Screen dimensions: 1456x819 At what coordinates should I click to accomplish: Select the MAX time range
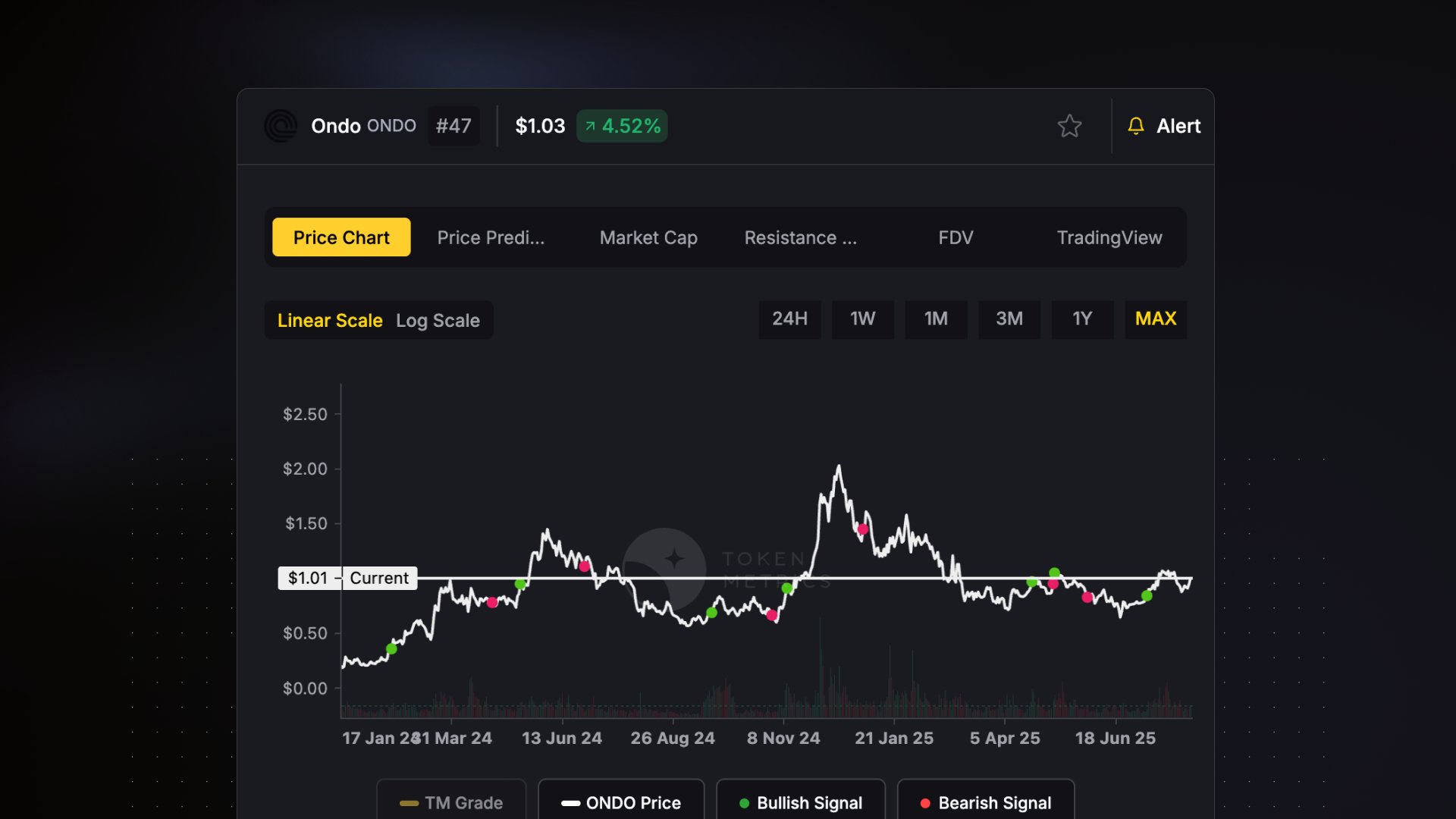(x=1155, y=319)
